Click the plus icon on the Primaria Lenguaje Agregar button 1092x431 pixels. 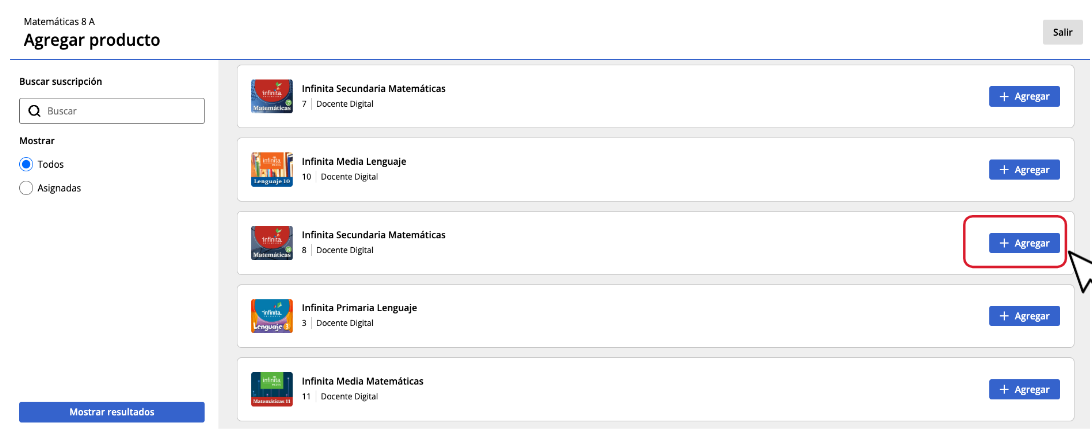pos(1004,316)
